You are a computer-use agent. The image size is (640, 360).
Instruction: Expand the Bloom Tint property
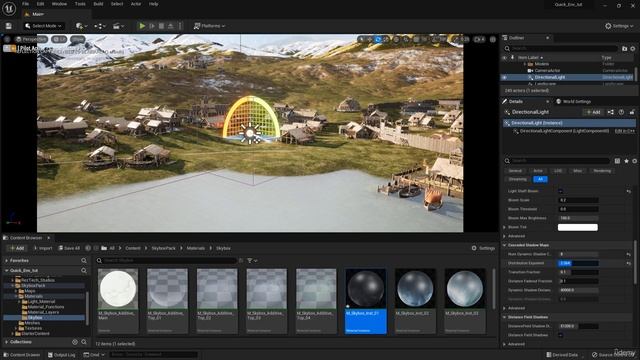click(x=504, y=227)
